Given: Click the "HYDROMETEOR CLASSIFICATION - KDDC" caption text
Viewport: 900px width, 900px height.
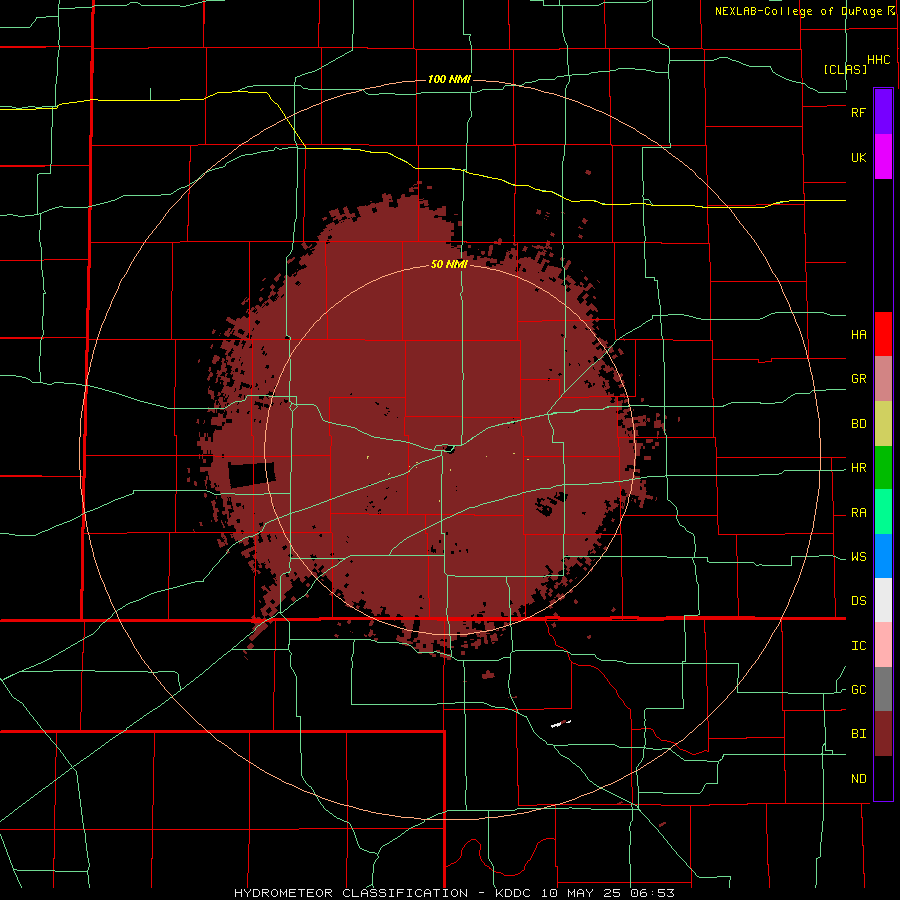Looking at the screenshot, I should coord(382,893).
